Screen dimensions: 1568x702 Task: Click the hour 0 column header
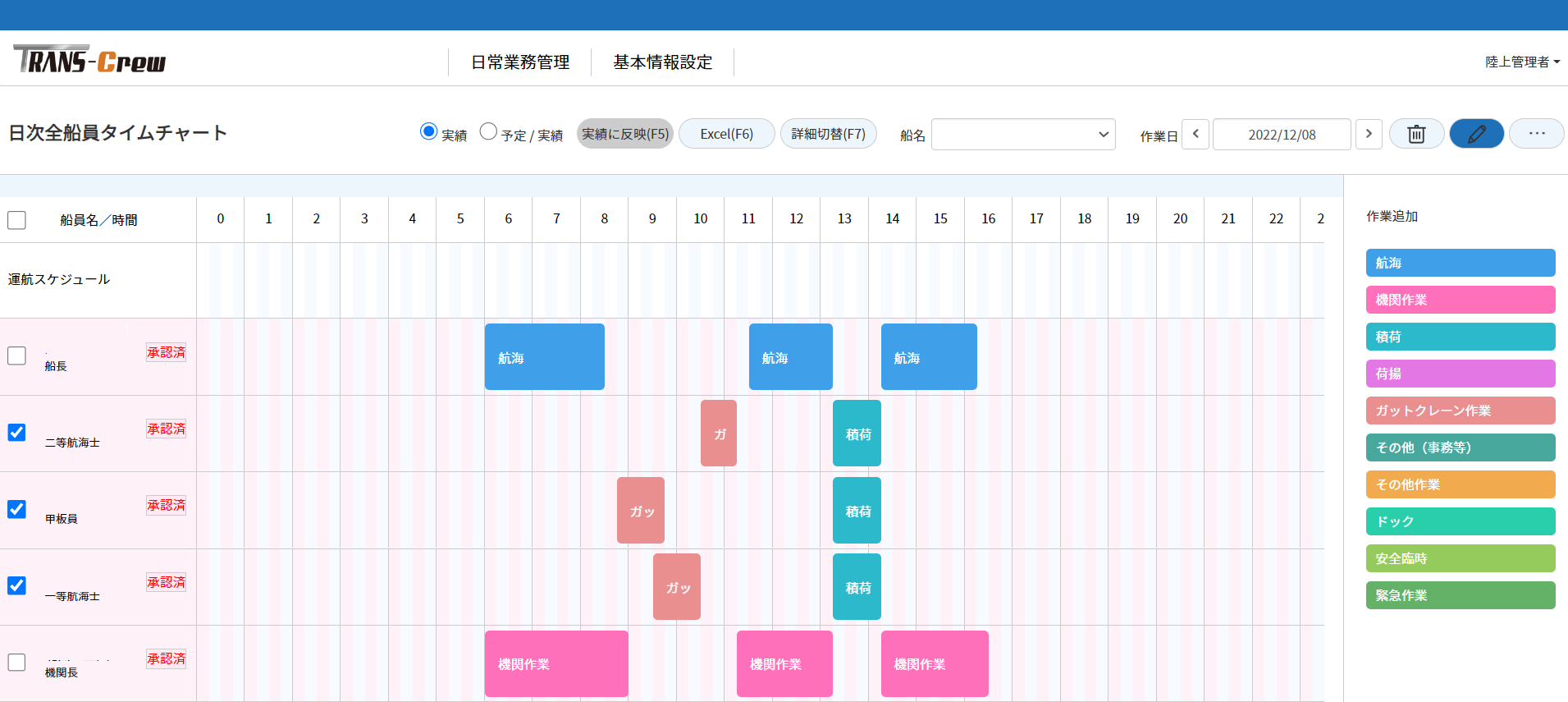[220, 218]
